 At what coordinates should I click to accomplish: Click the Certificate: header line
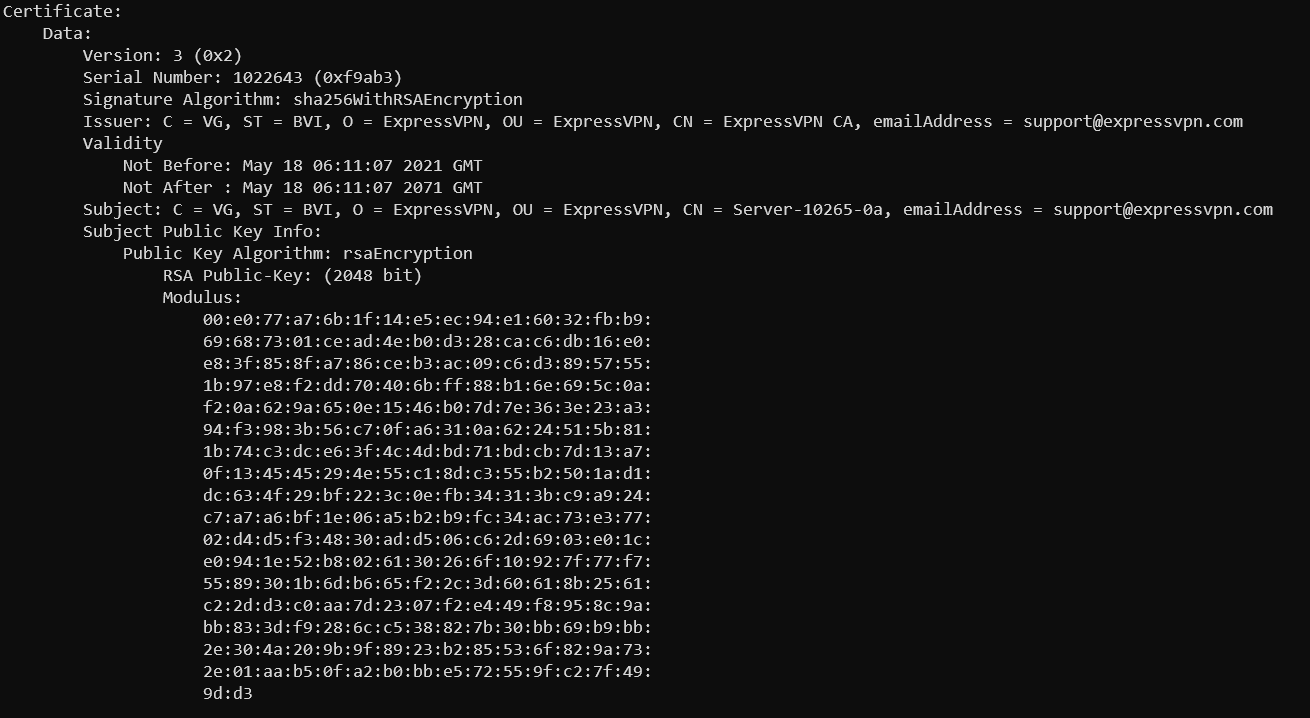point(62,11)
